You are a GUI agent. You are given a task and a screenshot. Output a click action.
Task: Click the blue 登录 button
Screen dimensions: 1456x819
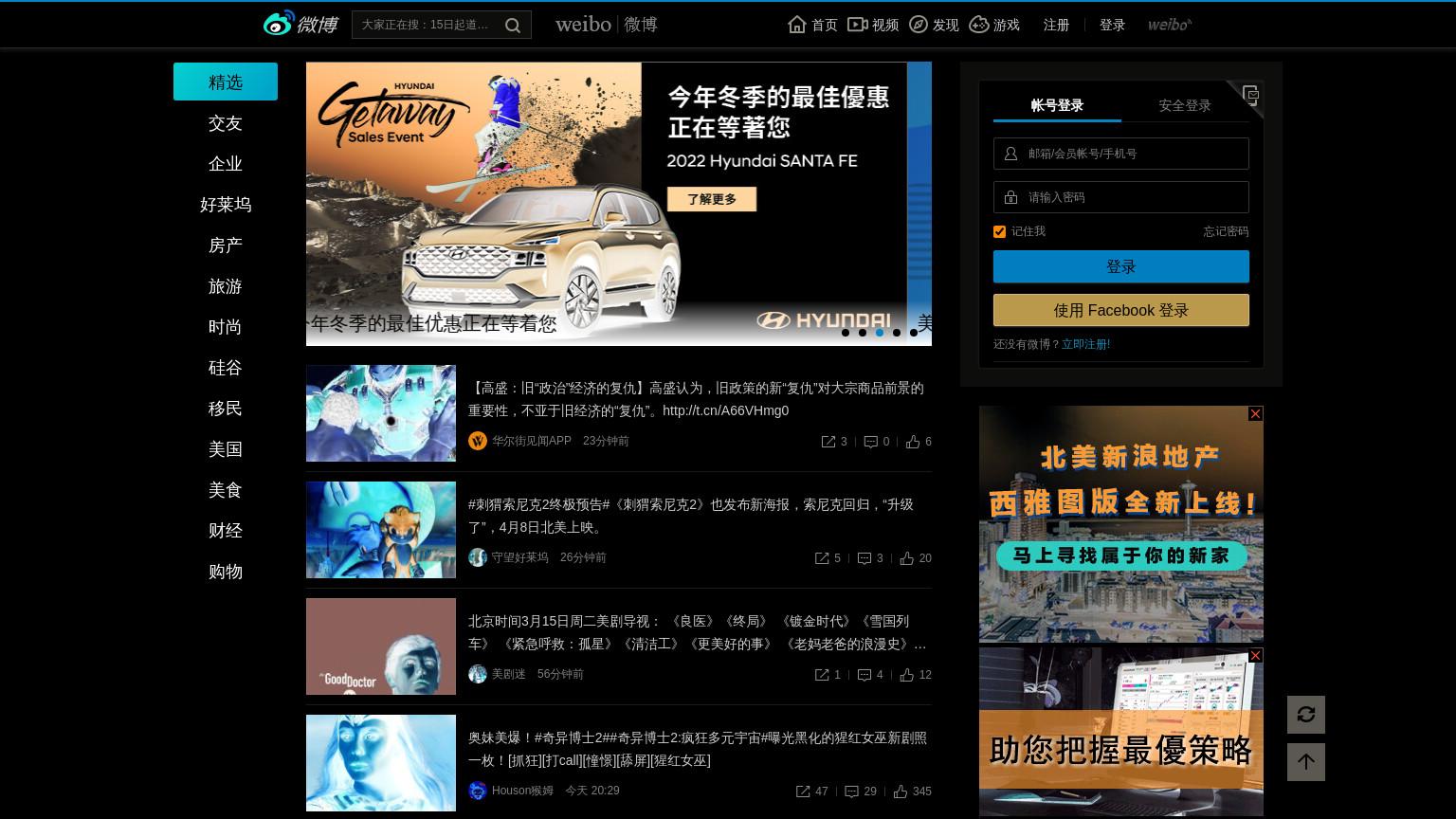point(1121,266)
